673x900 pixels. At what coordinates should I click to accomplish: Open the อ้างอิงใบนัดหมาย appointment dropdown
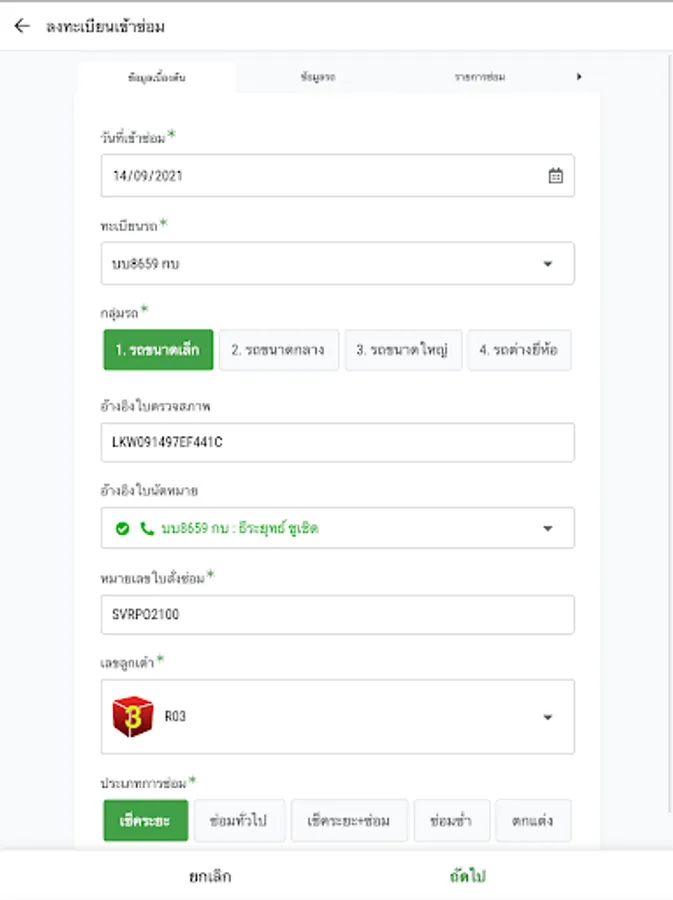point(547,528)
